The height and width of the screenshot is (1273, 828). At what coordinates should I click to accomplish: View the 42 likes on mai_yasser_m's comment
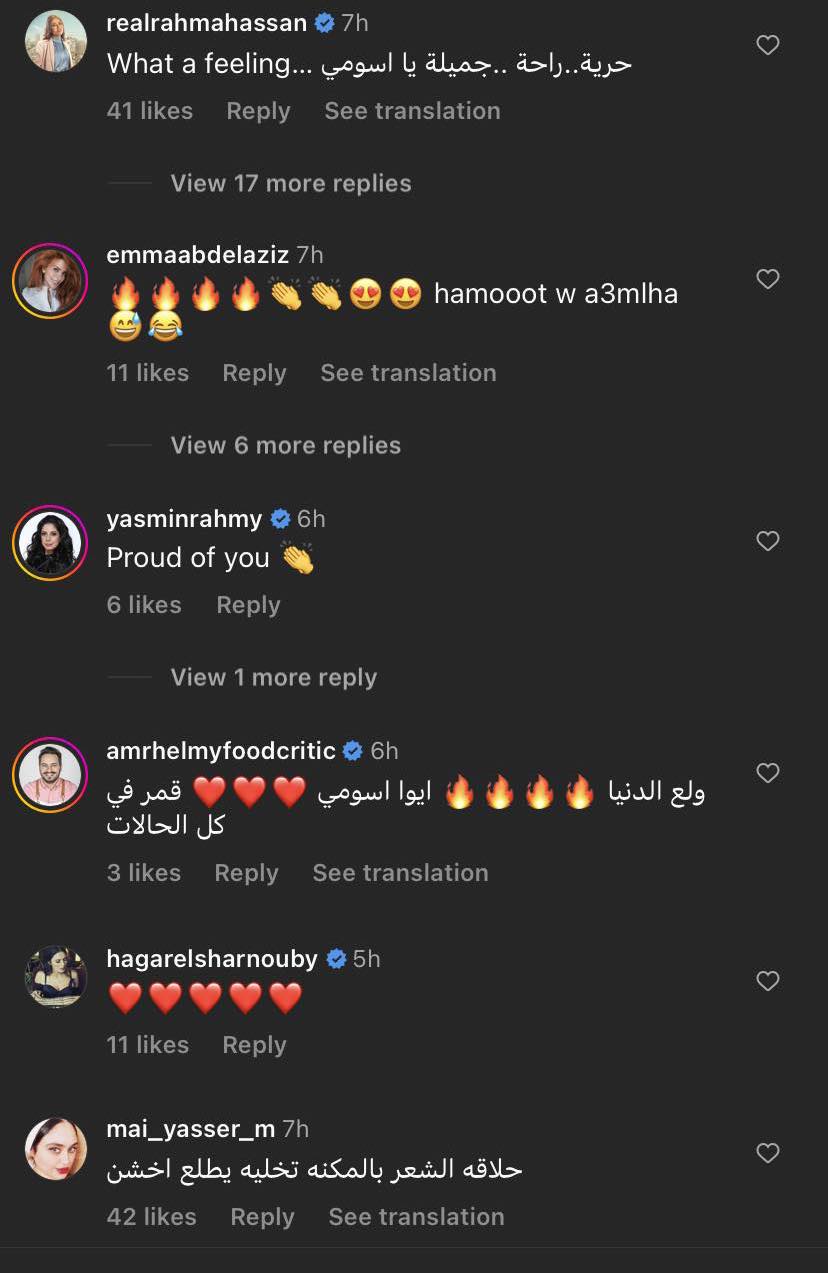152,1217
